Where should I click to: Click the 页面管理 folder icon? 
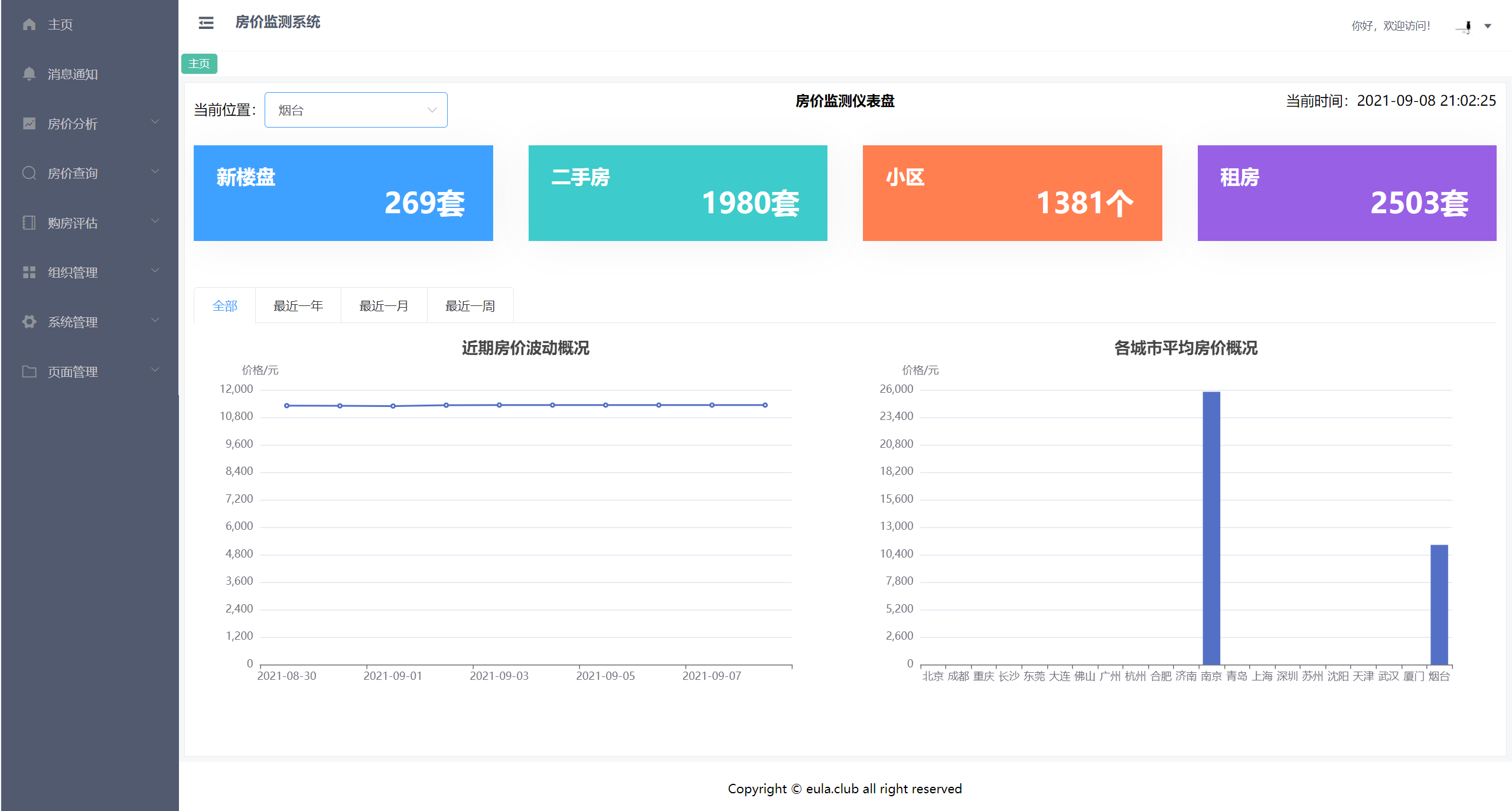click(x=29, y=372)
